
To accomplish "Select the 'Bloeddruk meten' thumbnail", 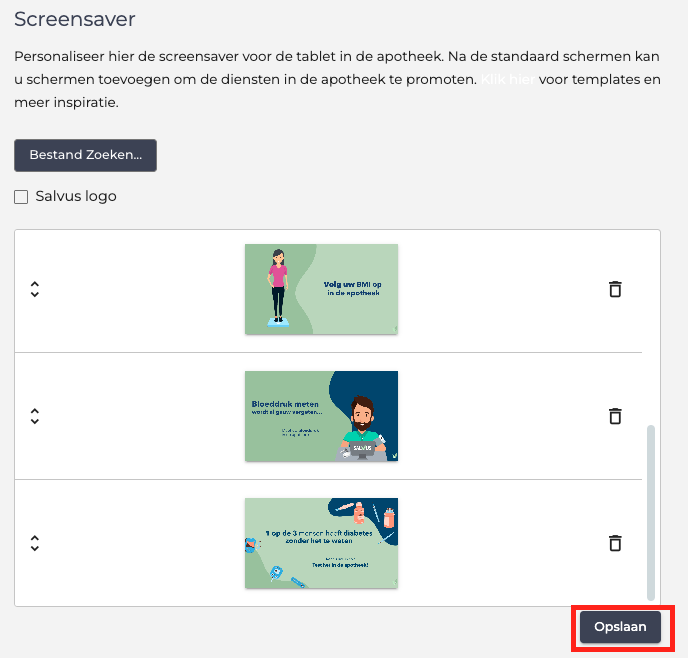I will (x=321, y=416).
